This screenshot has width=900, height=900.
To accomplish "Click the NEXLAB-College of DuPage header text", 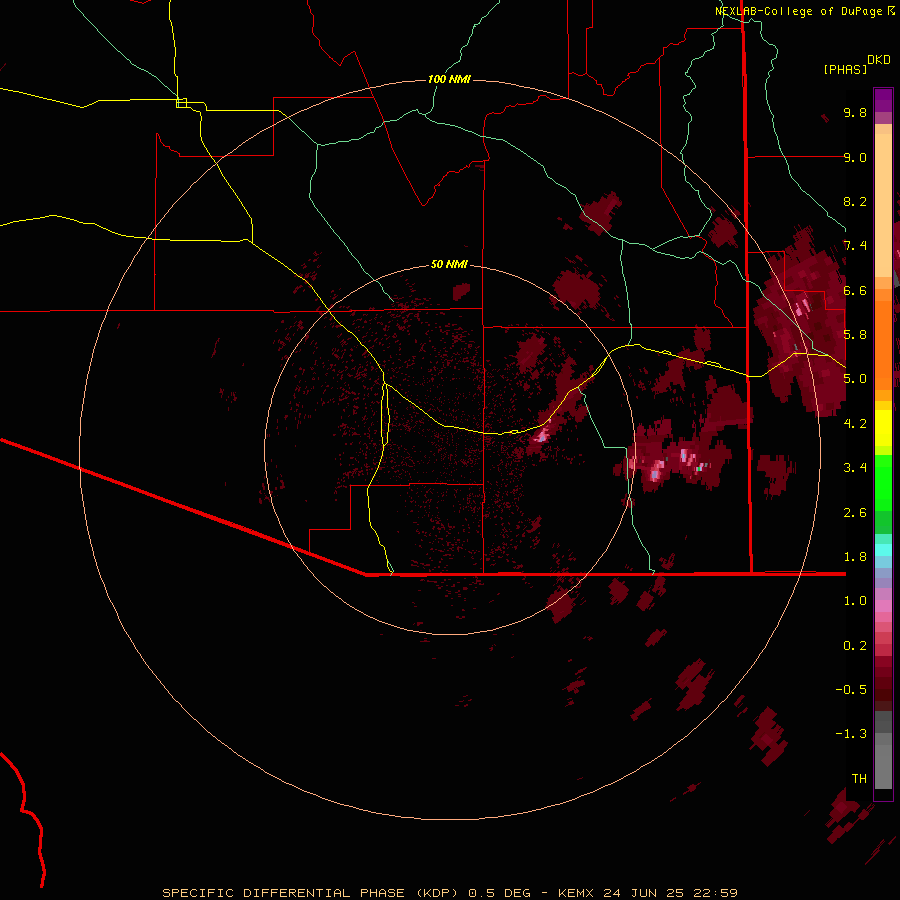I will pyautogui.click(x=799, y=11).
